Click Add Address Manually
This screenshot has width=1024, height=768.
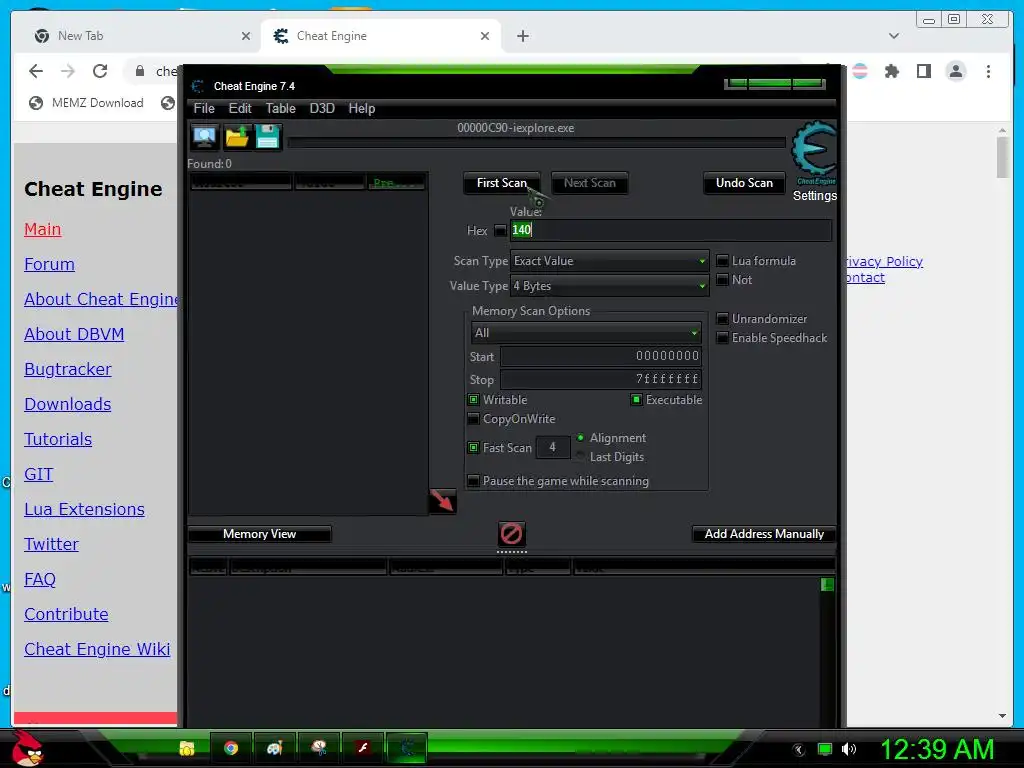(x=764, y=534)
